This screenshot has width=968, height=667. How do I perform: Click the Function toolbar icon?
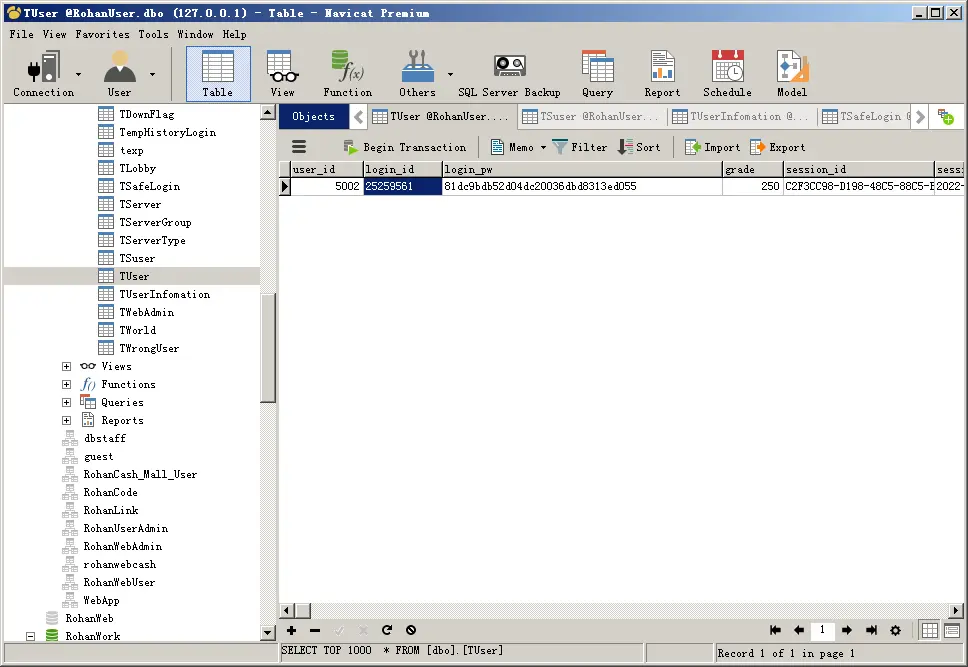click(x=348, y=74)
